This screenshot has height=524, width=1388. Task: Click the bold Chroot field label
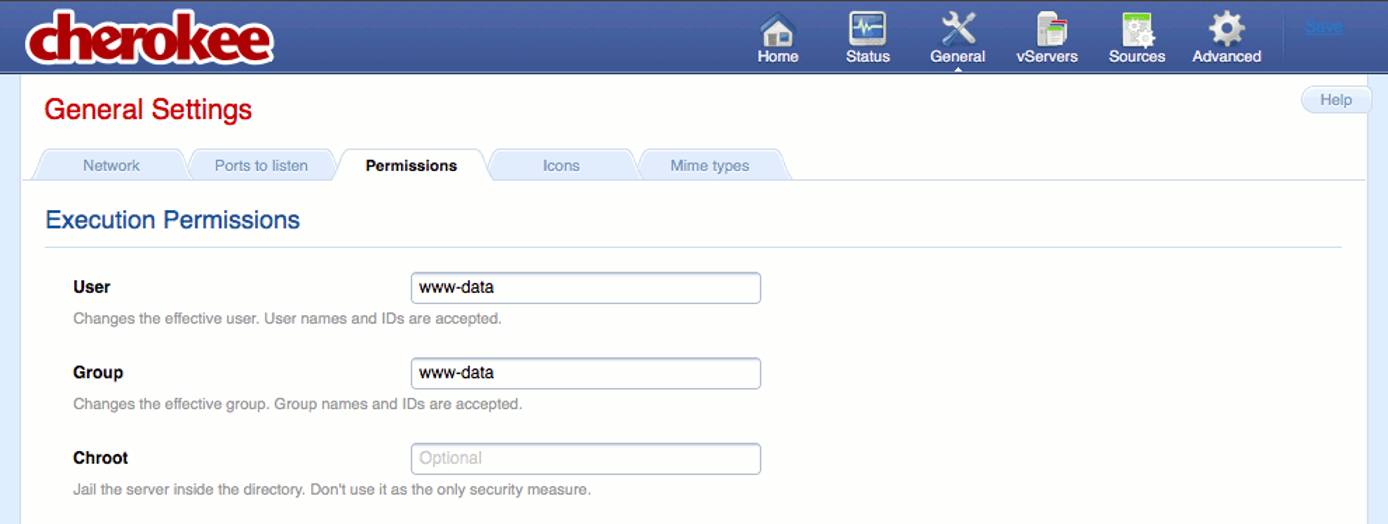pyautogui.click(x=101, y=458)
